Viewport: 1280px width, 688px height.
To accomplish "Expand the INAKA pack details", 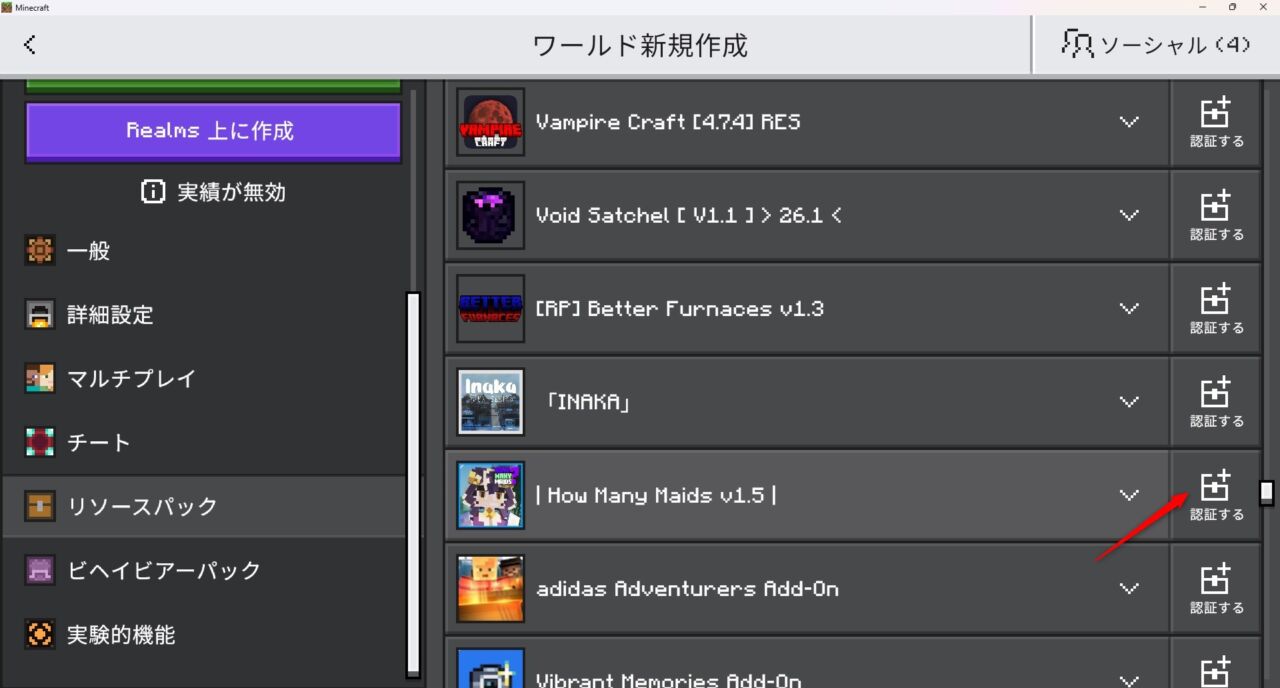I will point(1129,401).
